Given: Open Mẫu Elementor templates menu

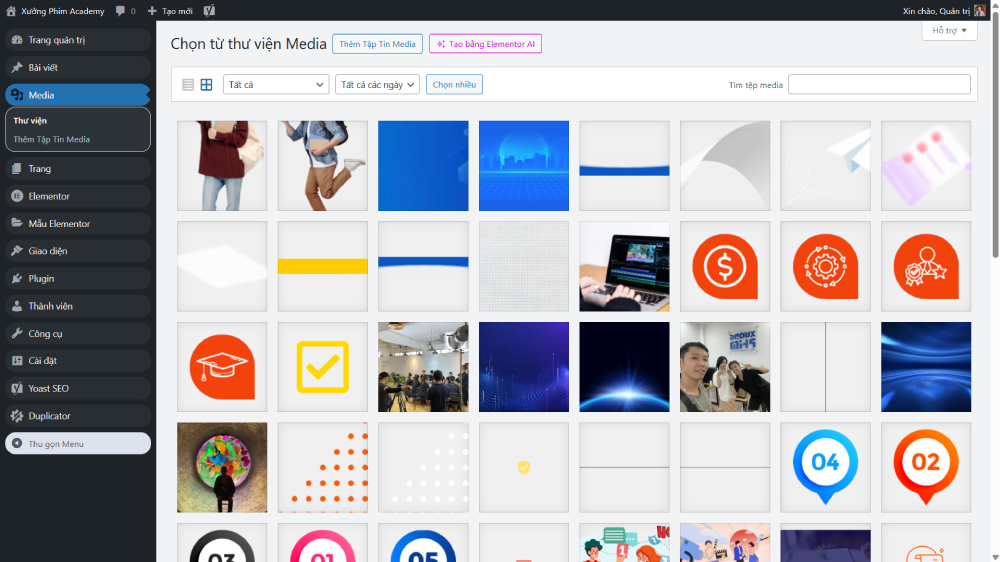Looking at the screenshot, I should coord(78,223).
